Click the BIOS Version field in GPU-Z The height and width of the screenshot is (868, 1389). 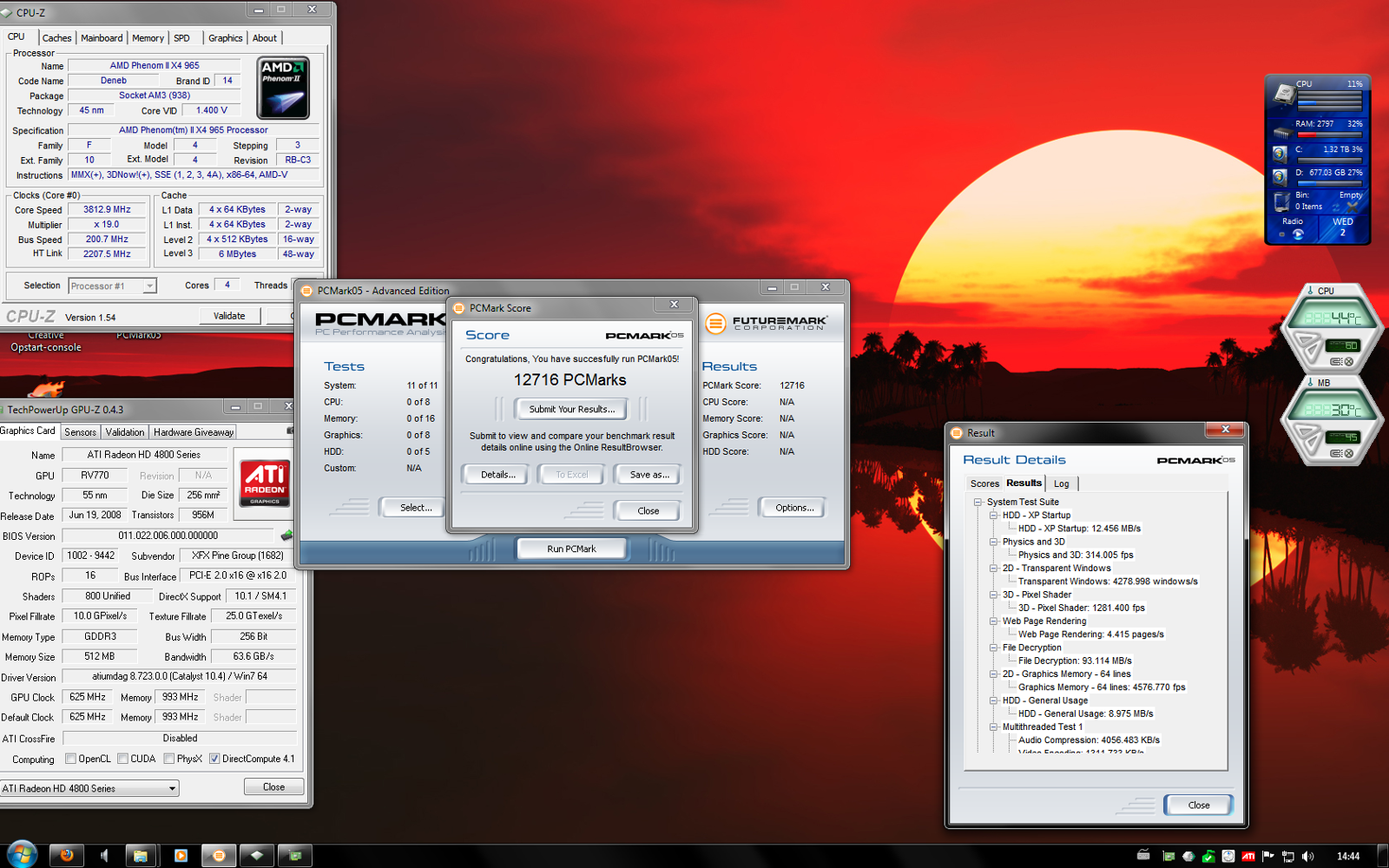point(168,536)
